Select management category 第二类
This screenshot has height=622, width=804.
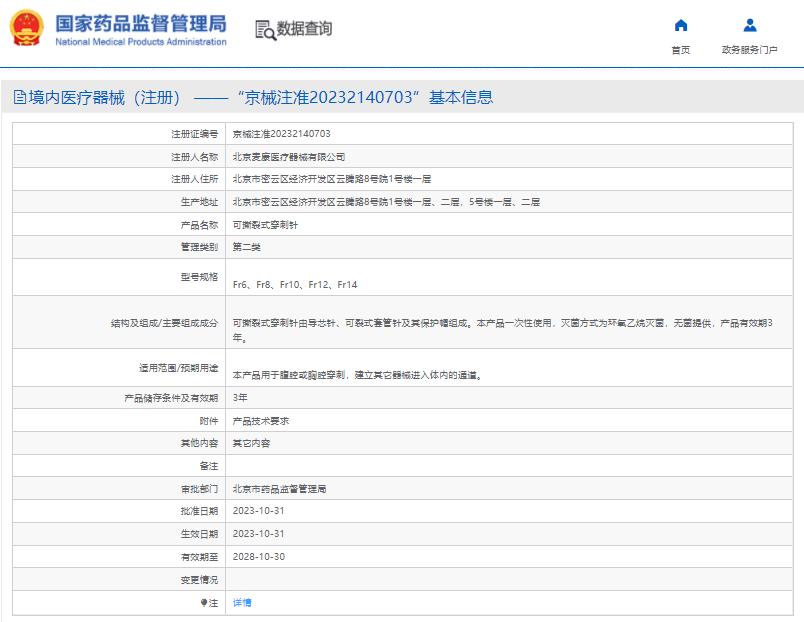[x=247, y=247]
